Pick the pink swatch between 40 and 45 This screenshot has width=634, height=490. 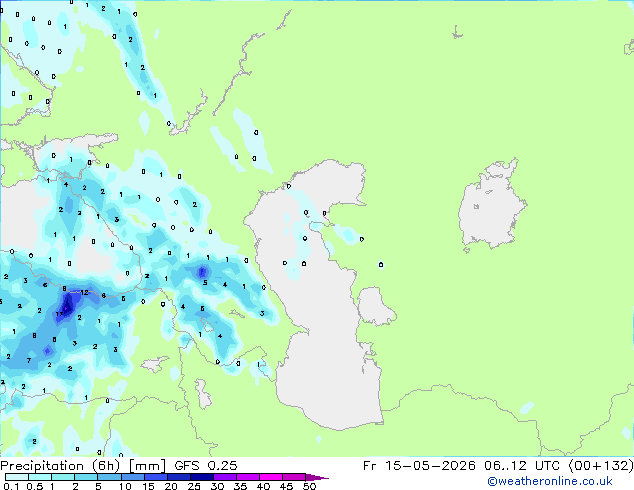pos(271,477)
